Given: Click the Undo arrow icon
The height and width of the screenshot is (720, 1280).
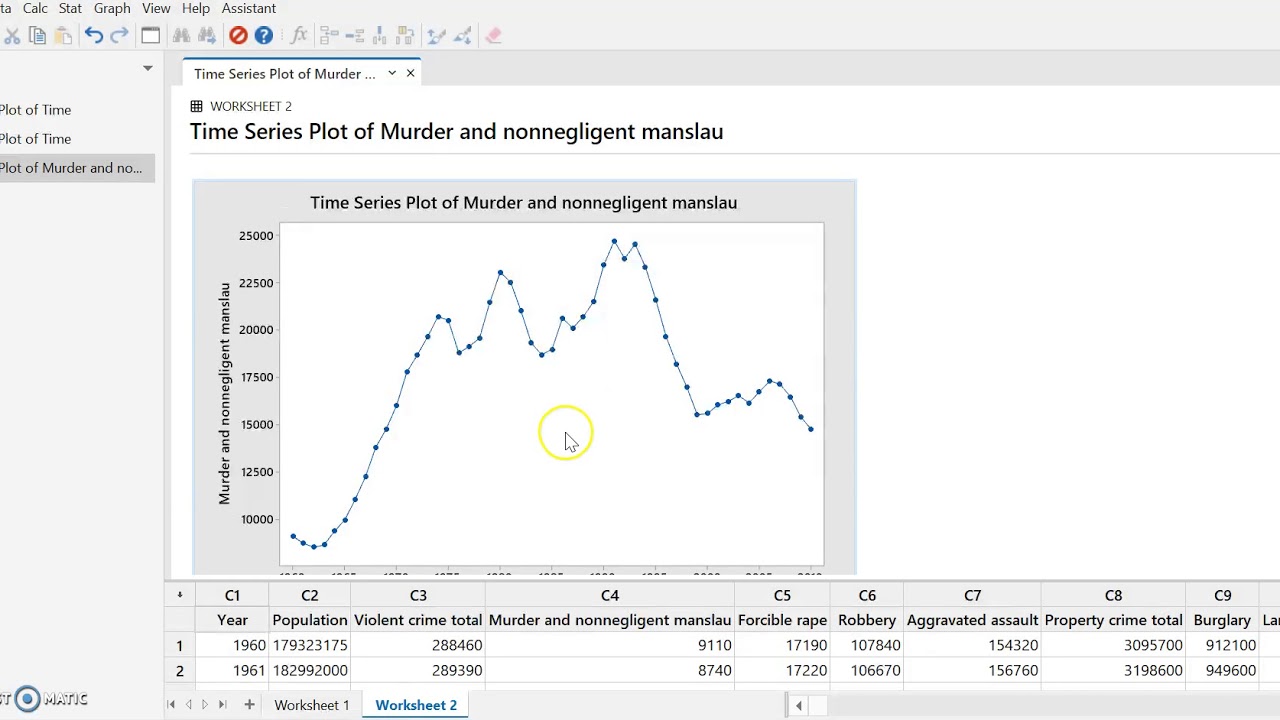Looking at the screenshot, I should point(94,36).
